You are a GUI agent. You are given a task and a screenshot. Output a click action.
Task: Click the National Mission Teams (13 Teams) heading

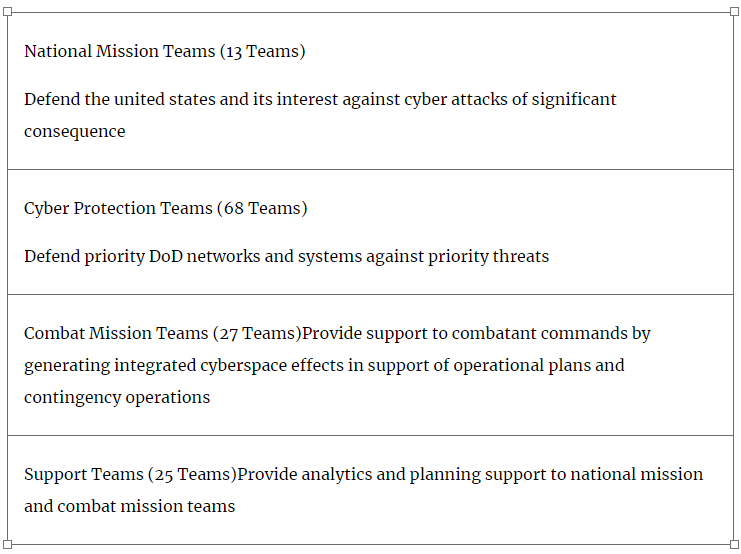[164, 51]
